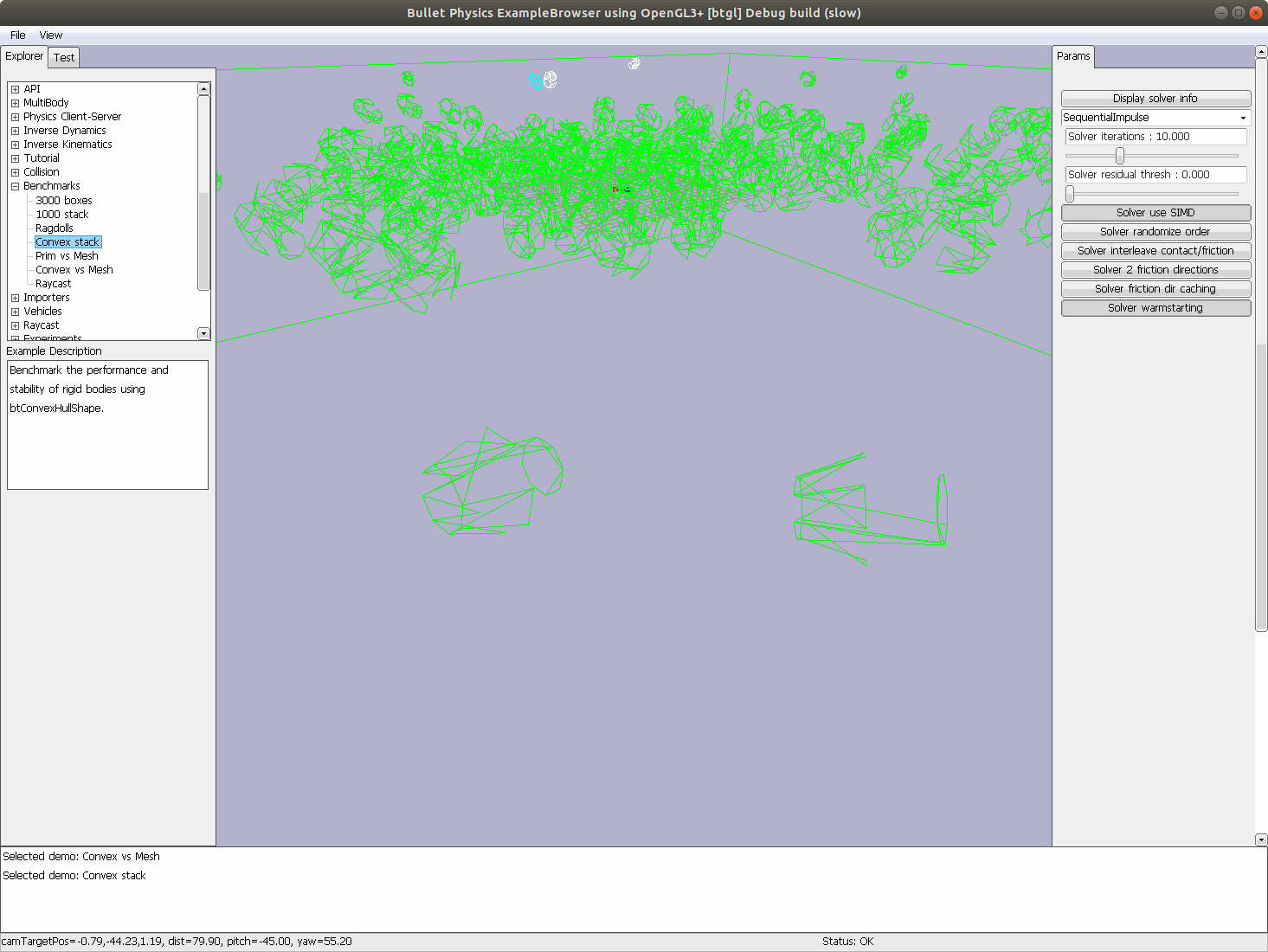Screen dimensions: 1268x952
Task: Click the Display solver info button
Action: (x=1155, y=98)
